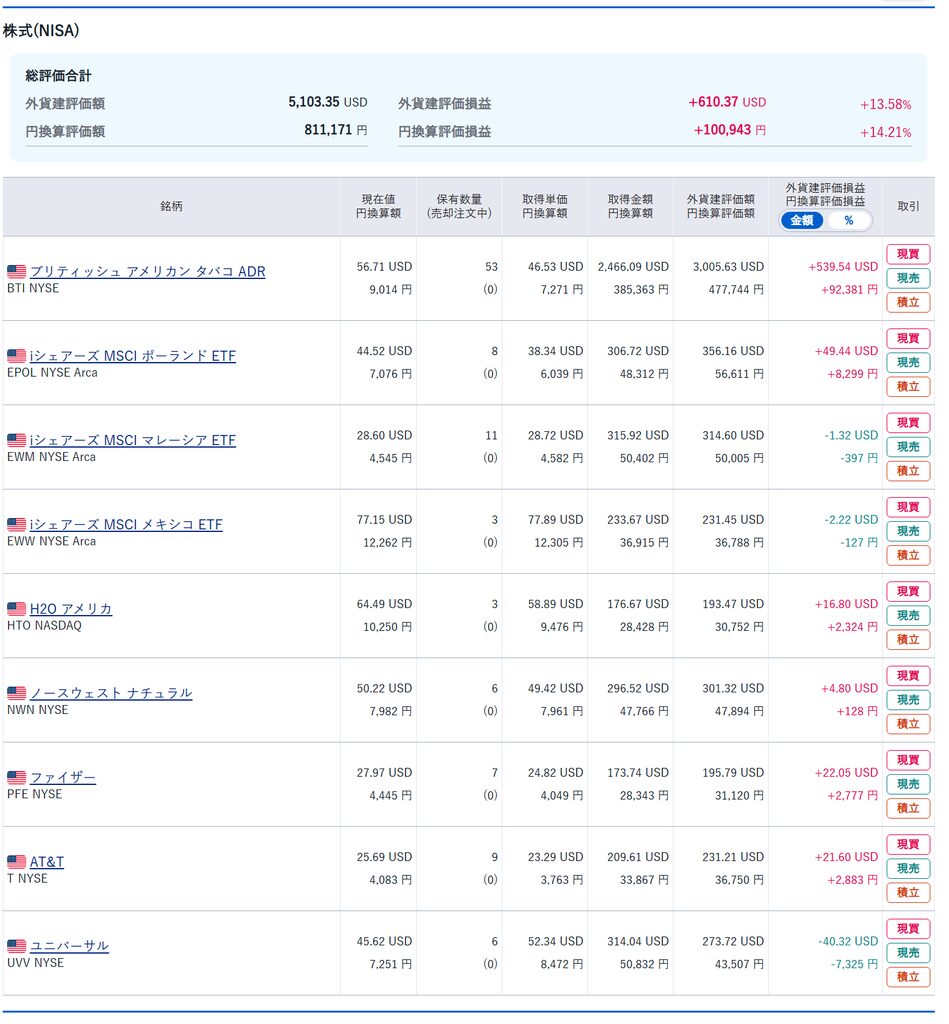Screen dimensions: 949x1024
Task: Click the 保有数量 column header
Action: click(459, 206)
